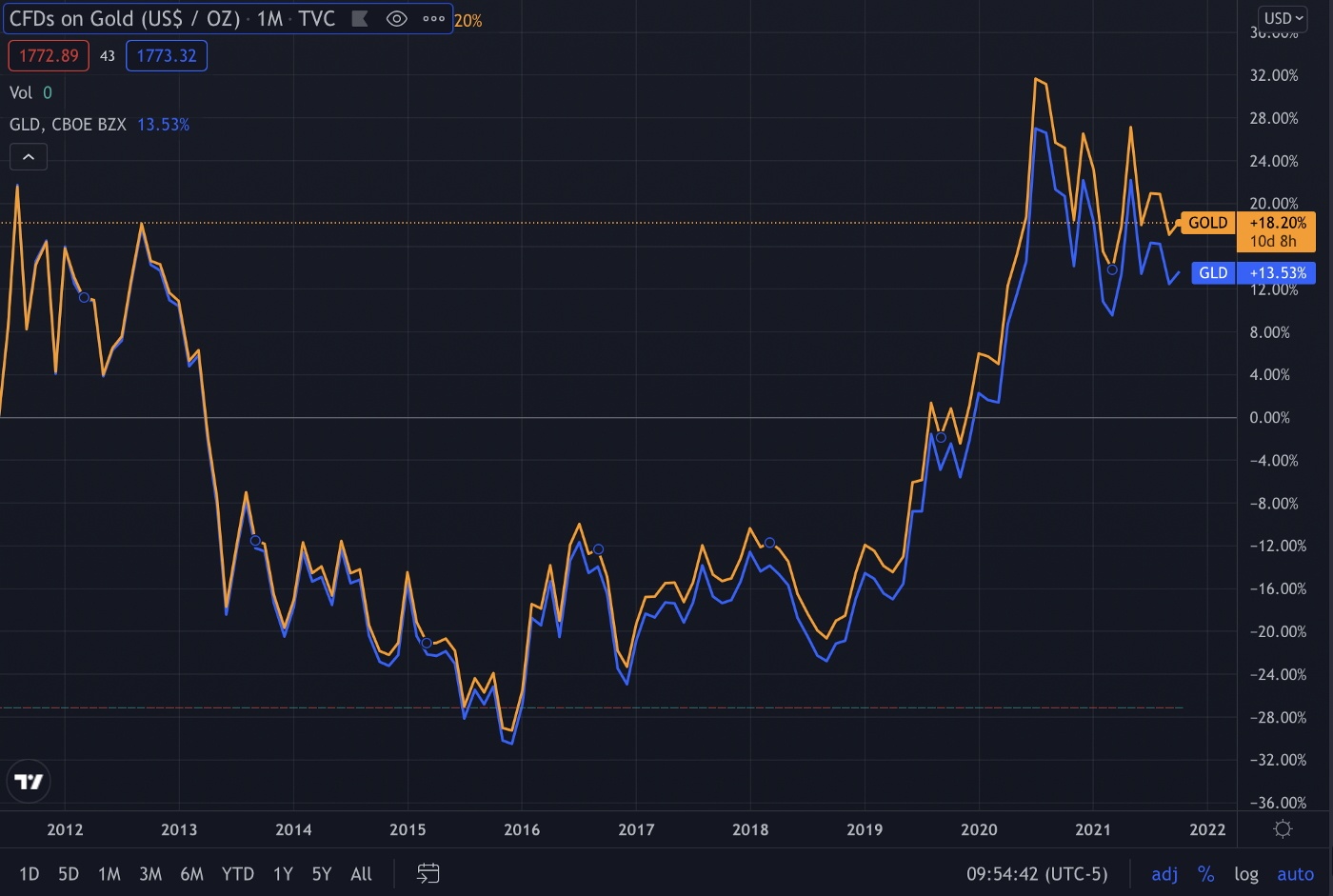Click the +13.53% GLD value tag
The height and width of the screenshot is (896, 1333).
tap(1277, 273)
